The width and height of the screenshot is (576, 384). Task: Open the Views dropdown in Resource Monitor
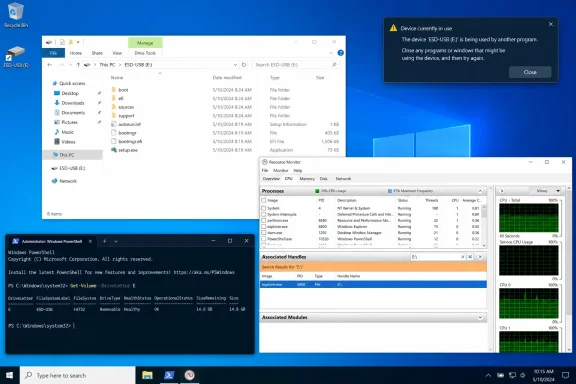558,191
